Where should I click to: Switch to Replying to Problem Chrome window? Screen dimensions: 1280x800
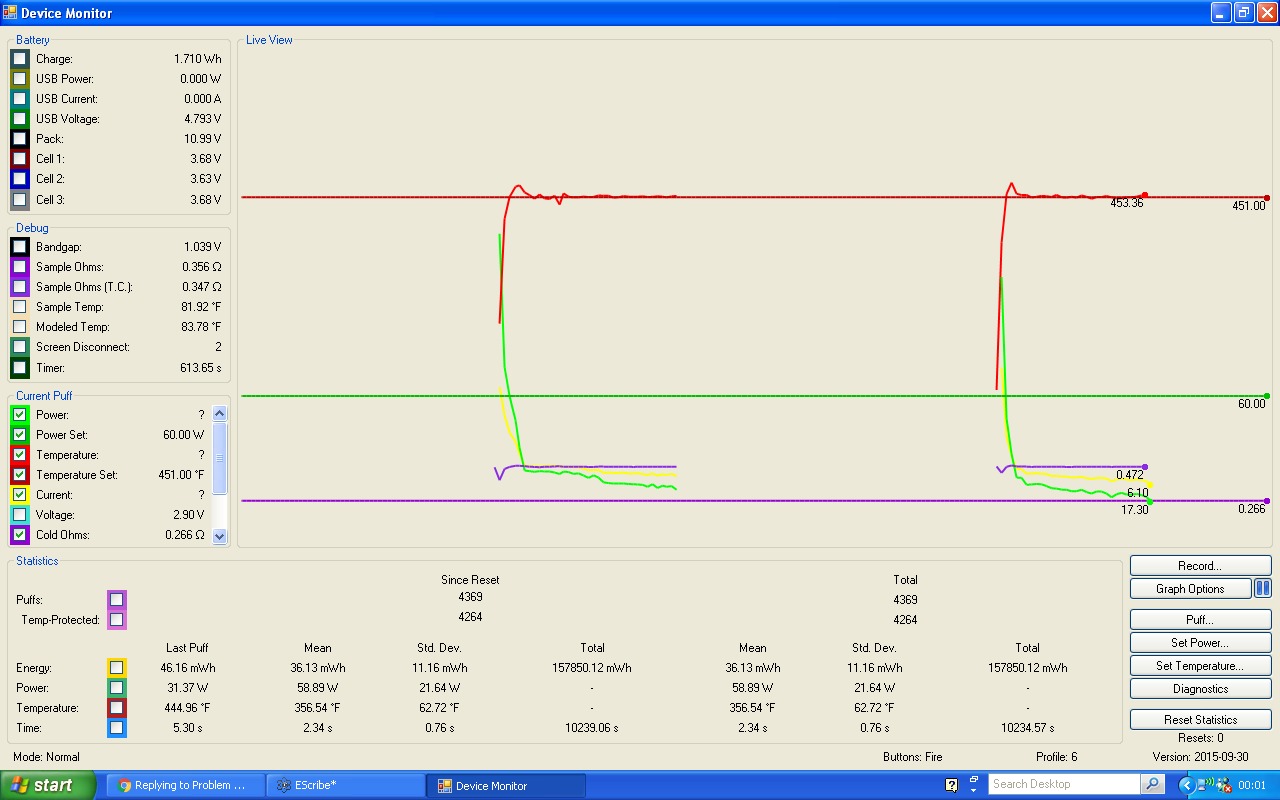pos(185,785)
